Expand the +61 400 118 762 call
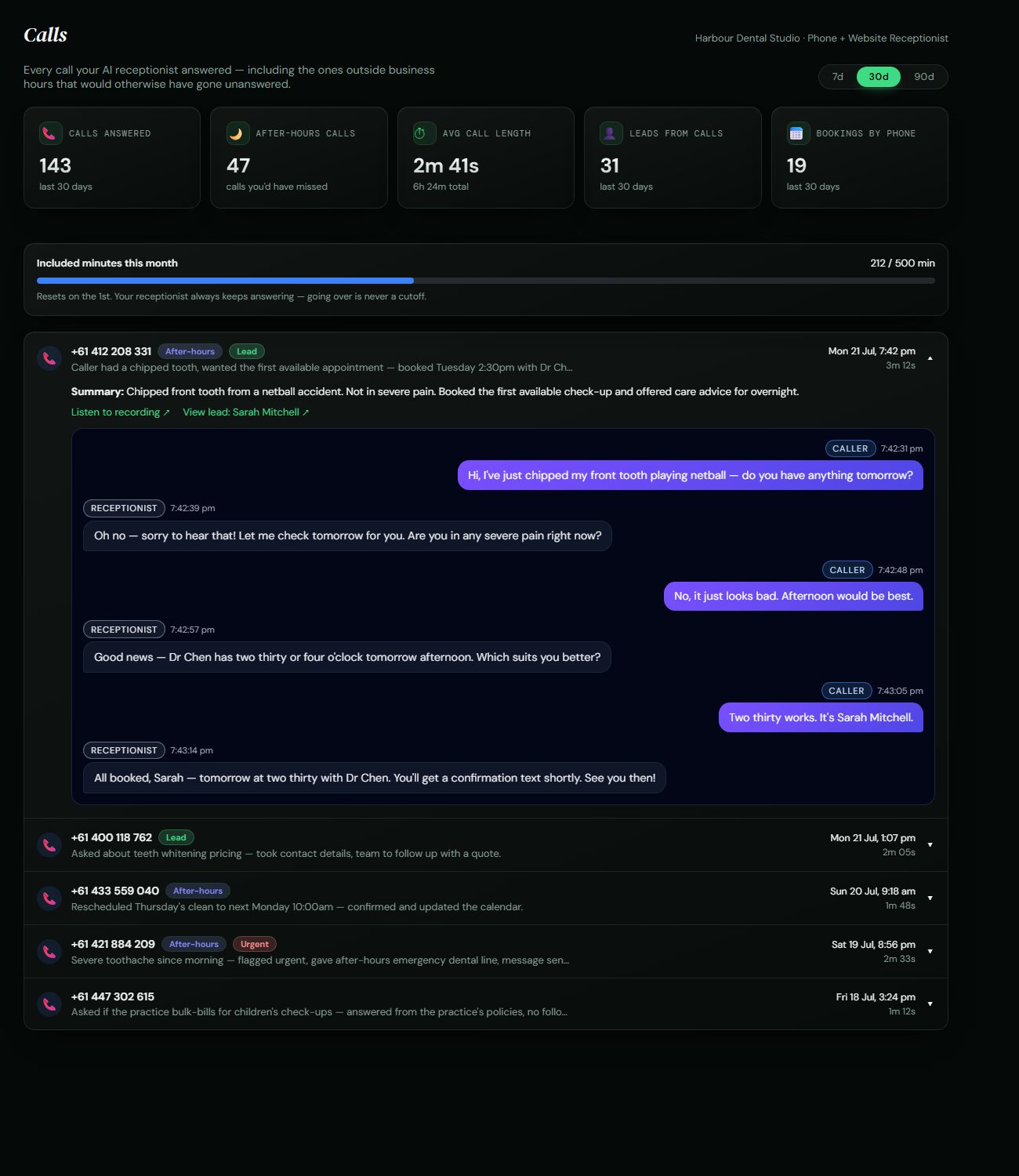Screen dimensions: 1019x1176 tap(930, 845)
